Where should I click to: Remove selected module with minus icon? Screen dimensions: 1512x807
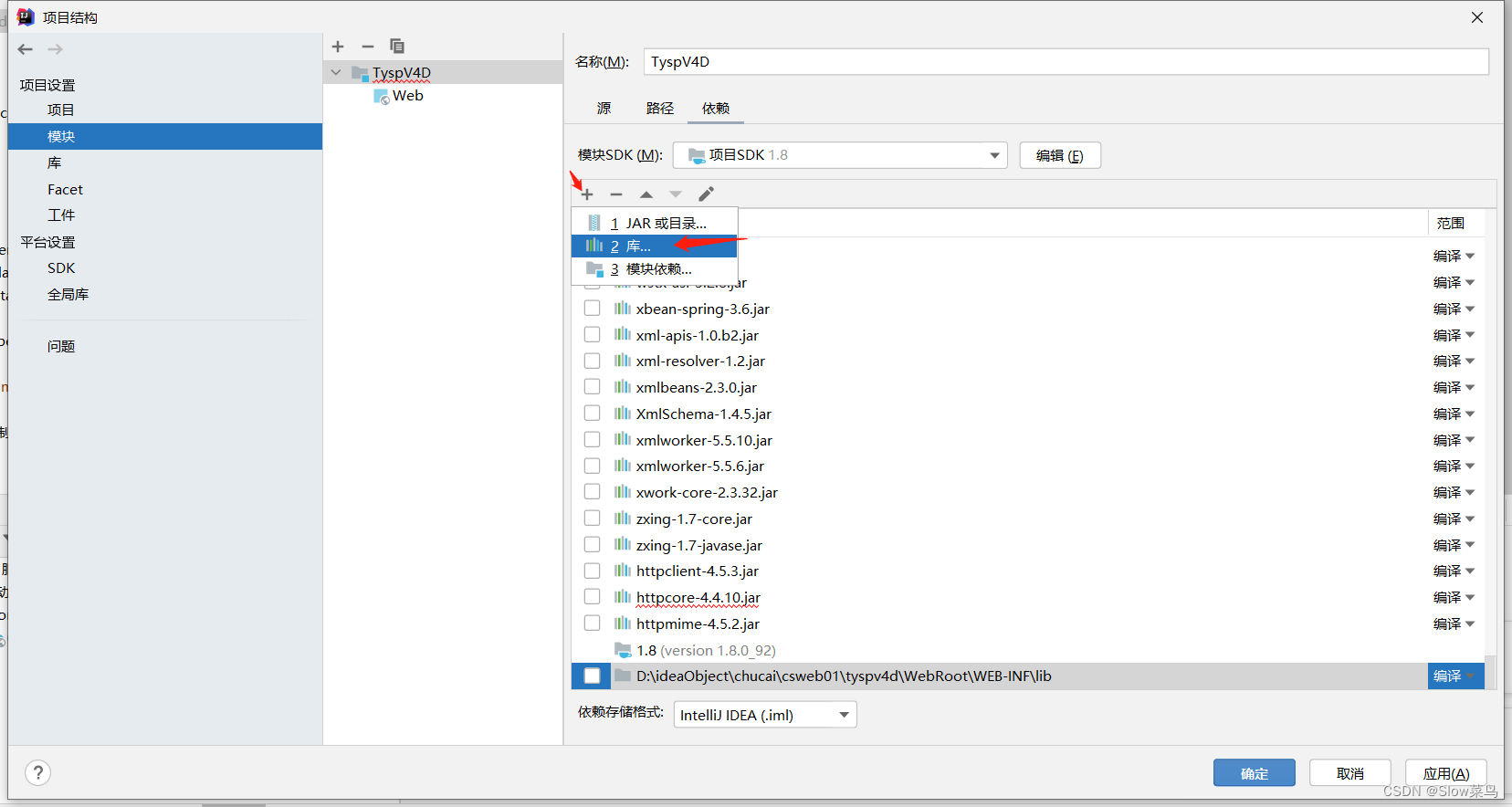pyautogui.click(x=368, y=47)
